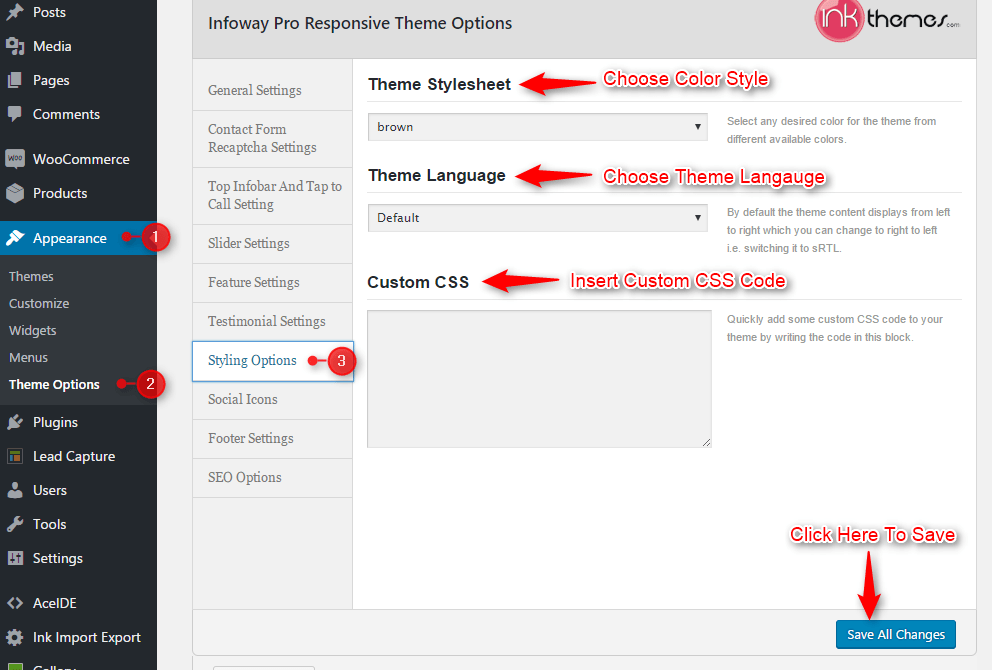Image resolution: width=992 pixels, height=670 pixels.
Task: Click the Products box icon
Action: tap(15, 193)
